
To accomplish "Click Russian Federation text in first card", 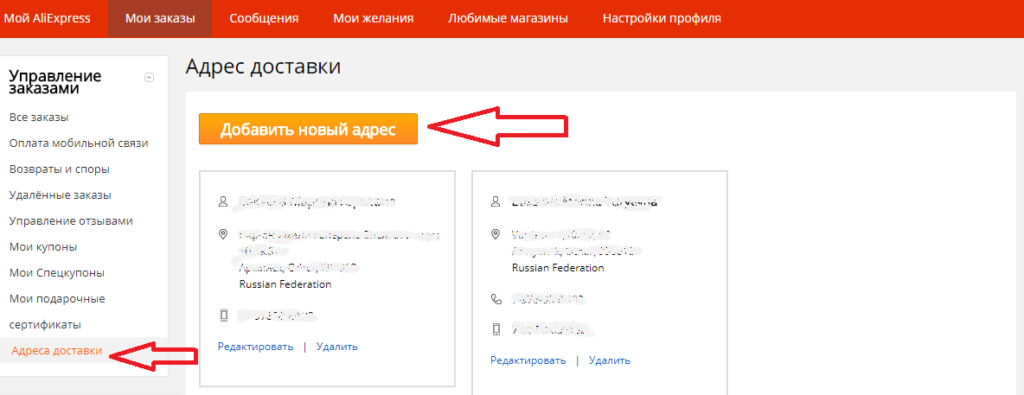I will [285, 284].
